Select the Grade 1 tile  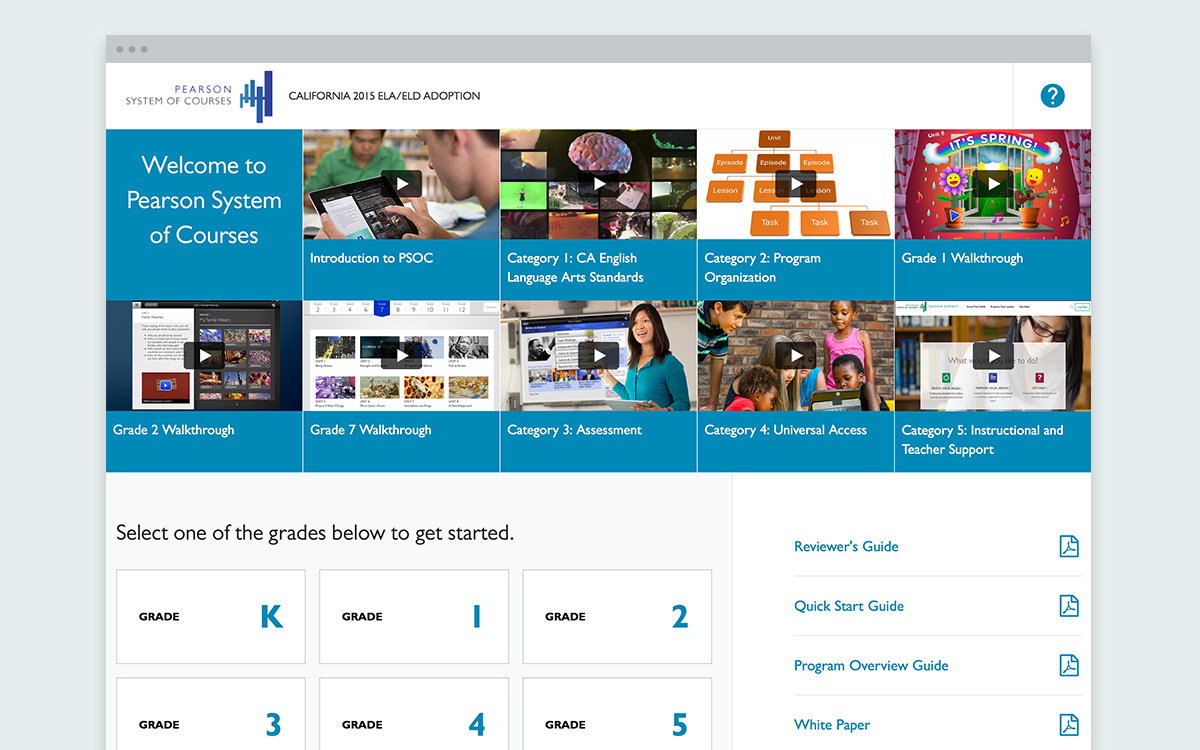(413, 617)
